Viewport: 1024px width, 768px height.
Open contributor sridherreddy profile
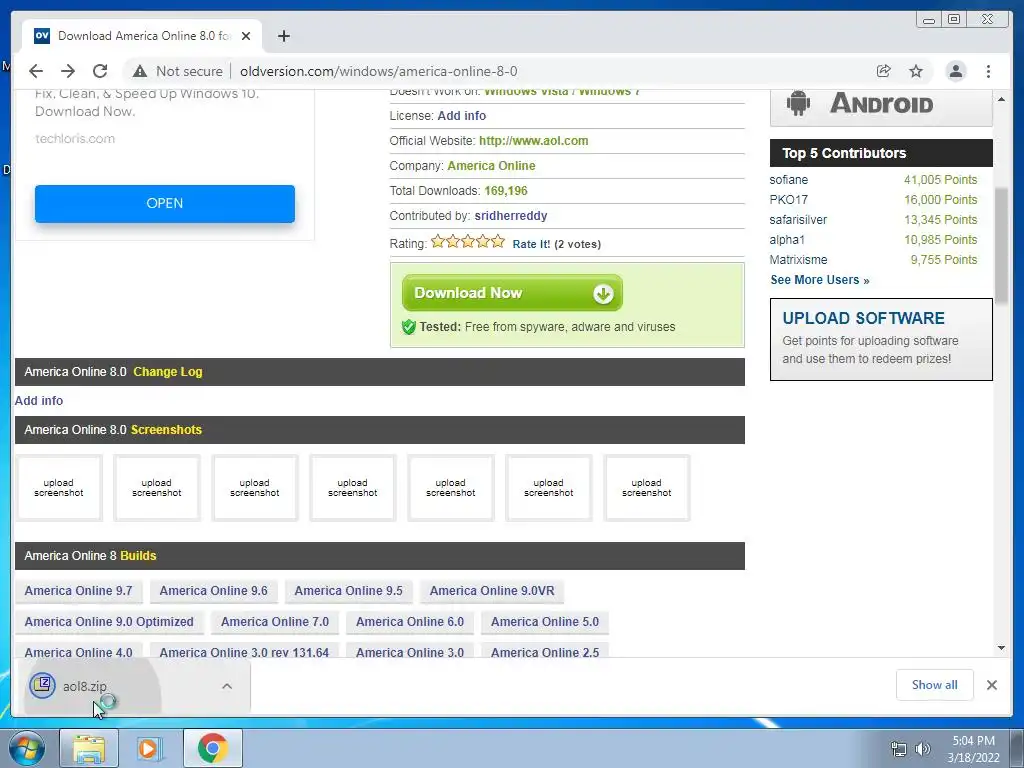point(511,216)
